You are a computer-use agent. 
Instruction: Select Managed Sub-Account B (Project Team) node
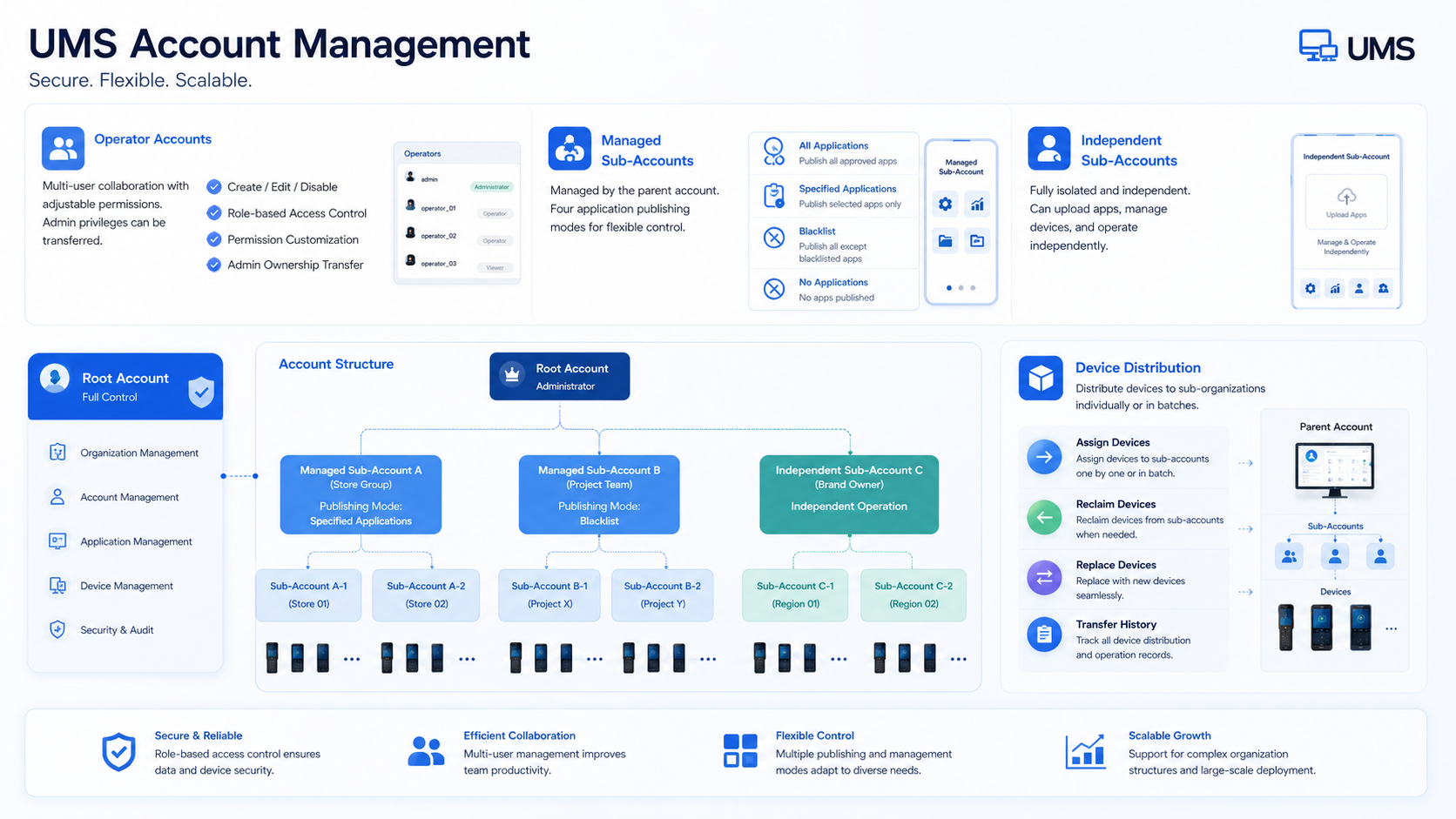(x=599, y=494)
